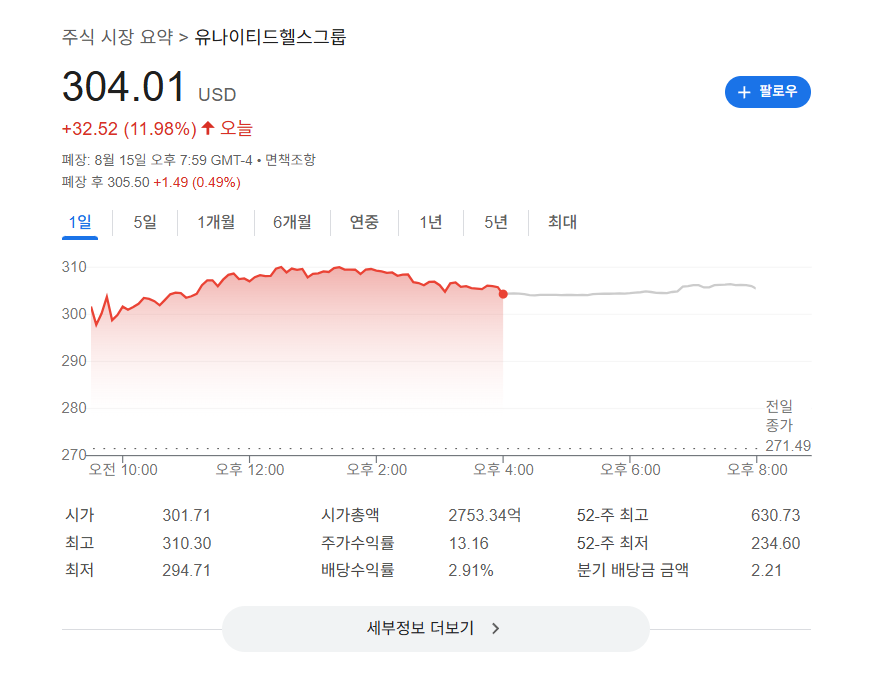
Task: Click the 시가총액 label
Action: click(350, 515)
